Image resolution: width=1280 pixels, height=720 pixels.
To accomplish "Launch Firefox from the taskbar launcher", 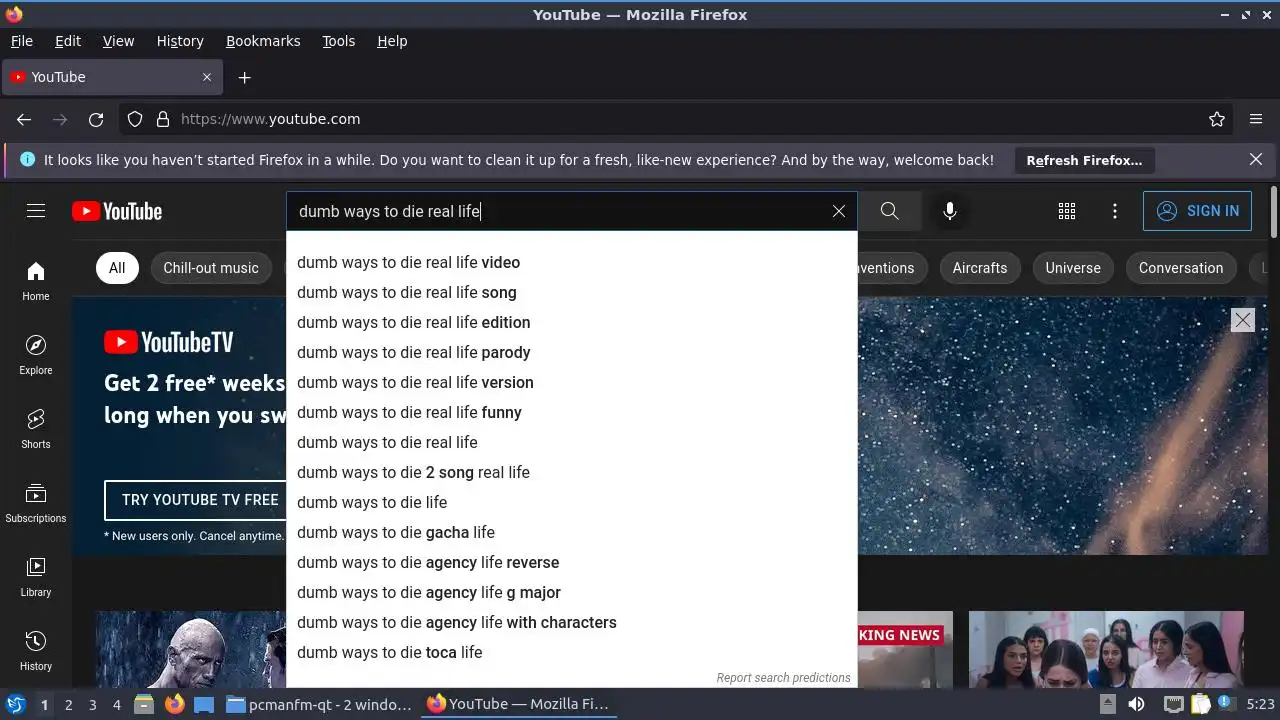I will pos(174,704).
